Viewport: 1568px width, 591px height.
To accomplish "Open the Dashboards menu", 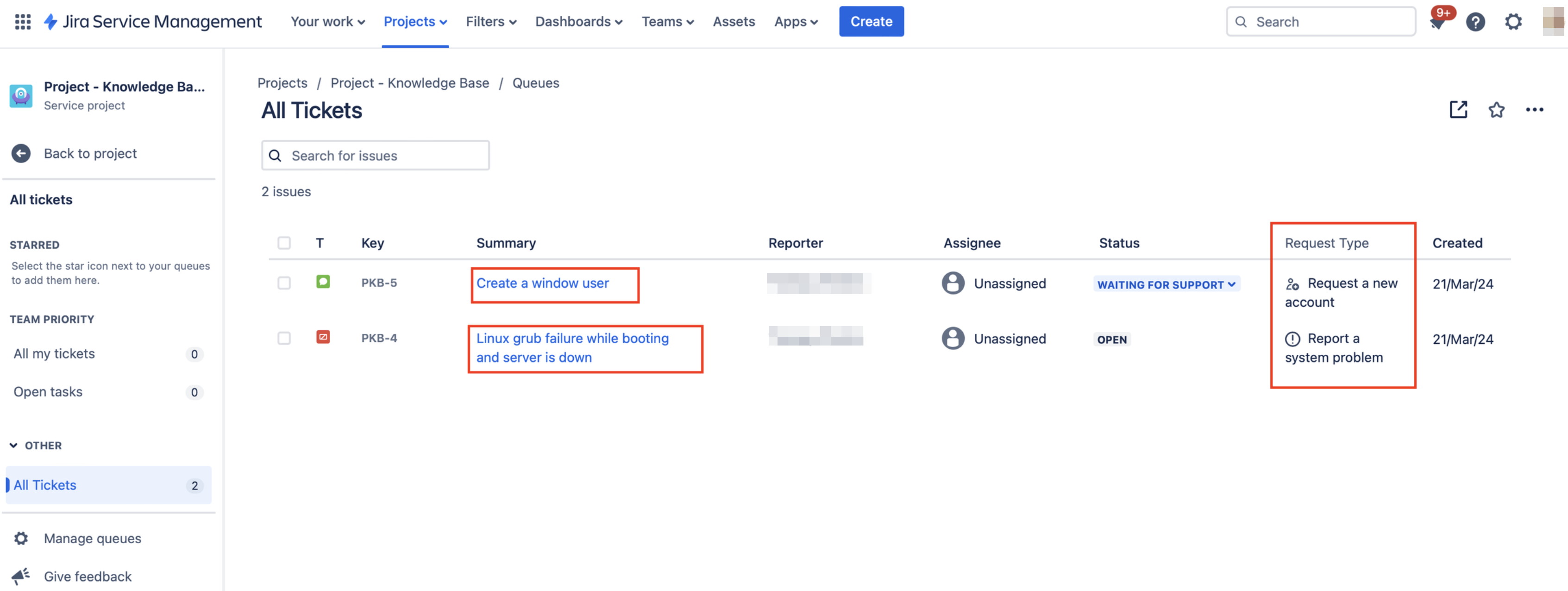I will (578, 22).
